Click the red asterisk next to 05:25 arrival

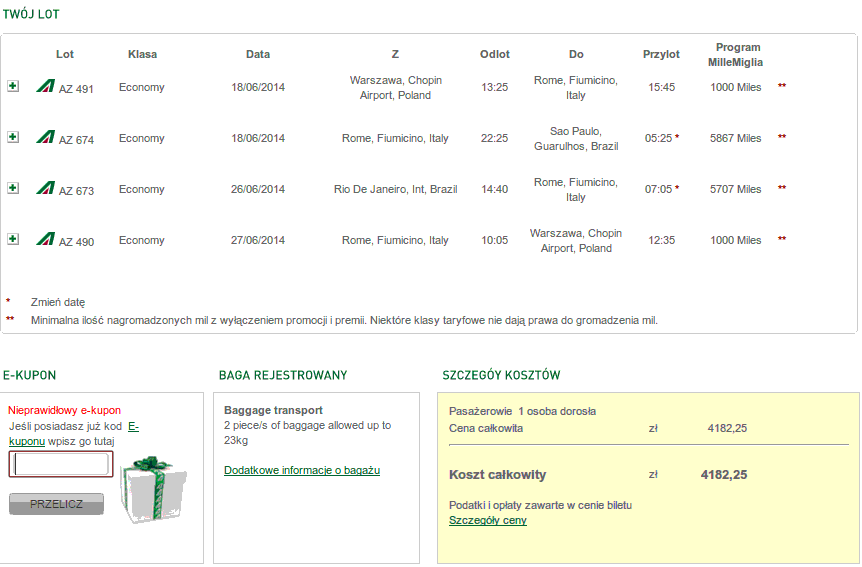677,136
